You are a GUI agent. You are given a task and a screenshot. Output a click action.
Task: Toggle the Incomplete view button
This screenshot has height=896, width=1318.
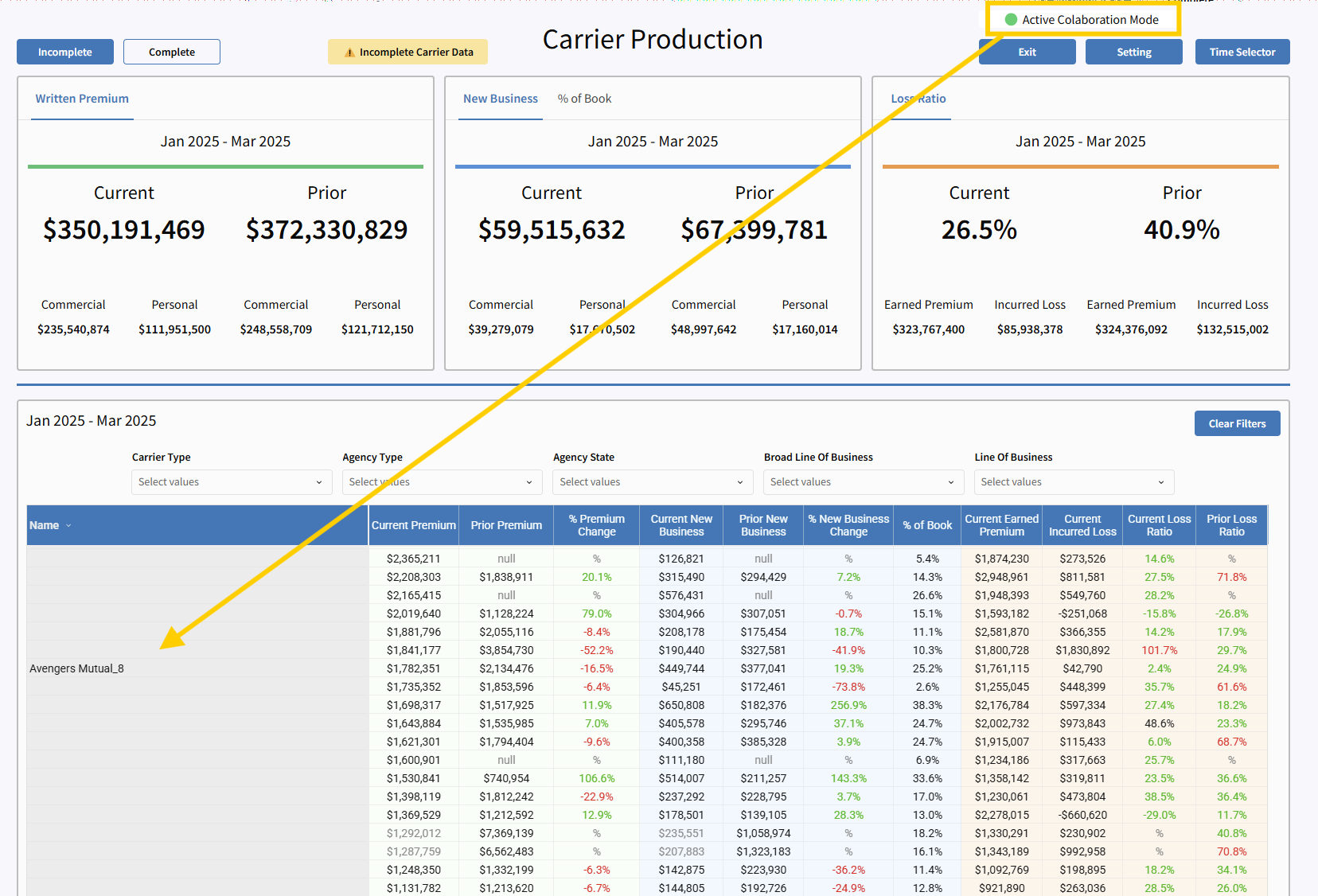pos(65,53)
